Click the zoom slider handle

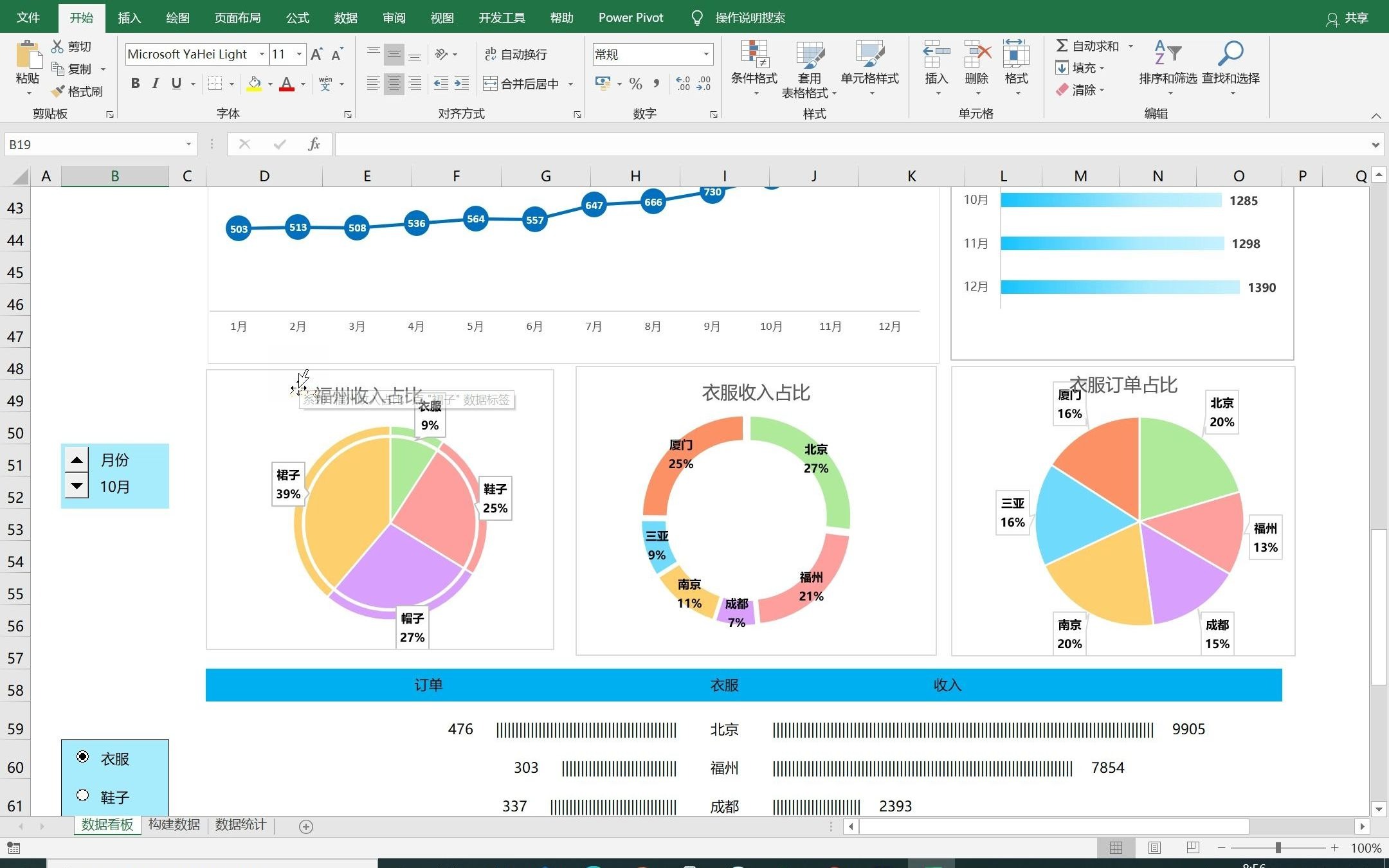pos(1278,848)
